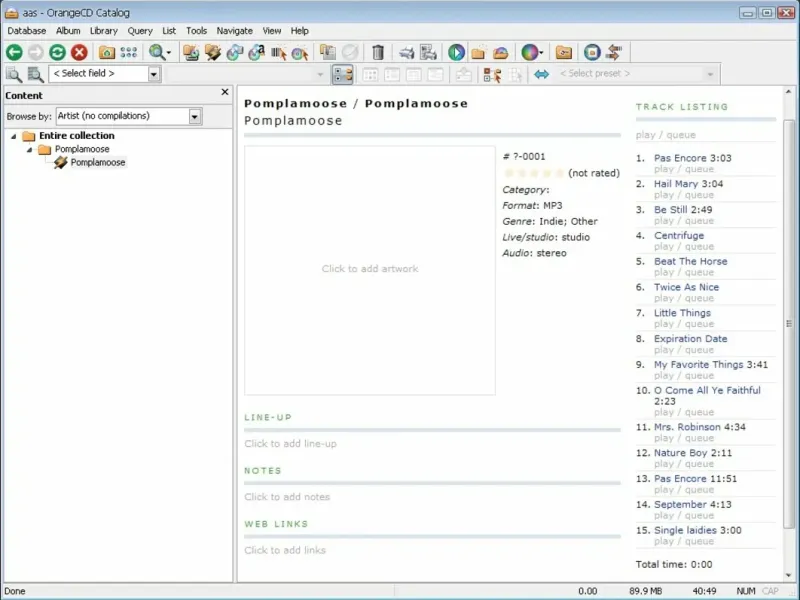Click the Genre value Indie; Other
800x600 pixels.
pos(568,221)
